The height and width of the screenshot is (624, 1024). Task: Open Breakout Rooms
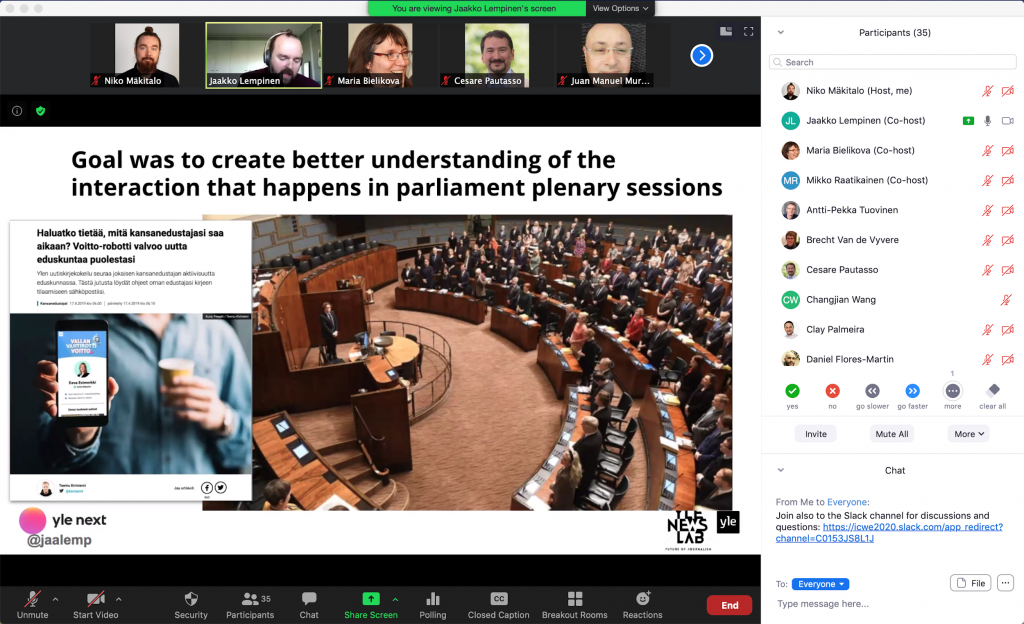[574, 599]
